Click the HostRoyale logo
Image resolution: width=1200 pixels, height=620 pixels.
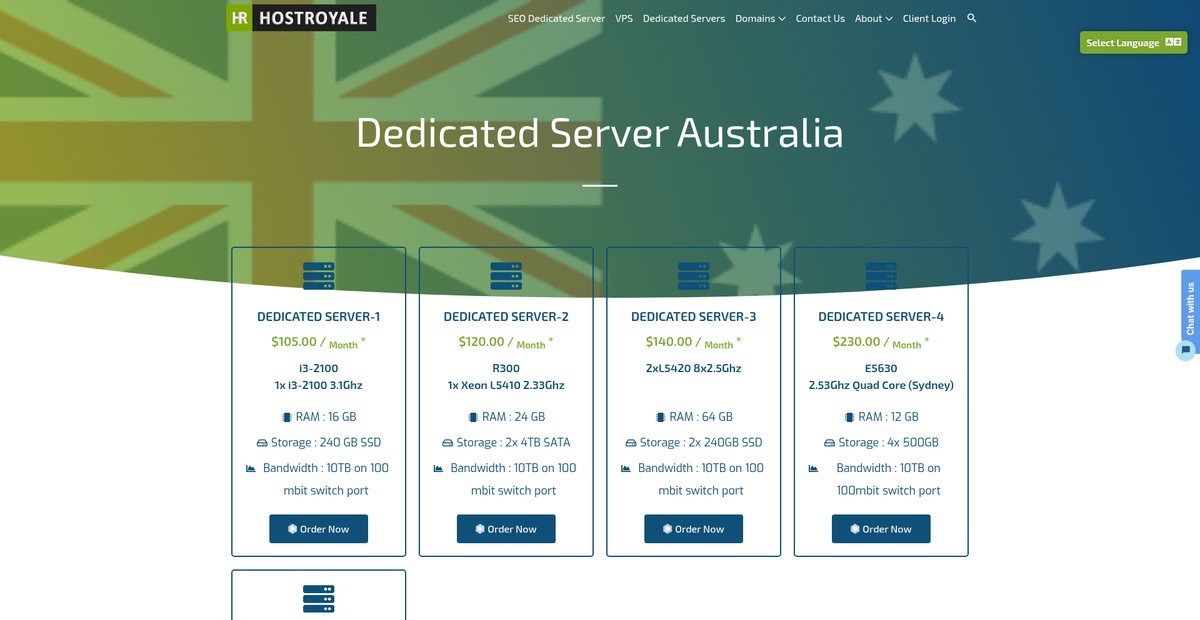[x=301, y=17]
